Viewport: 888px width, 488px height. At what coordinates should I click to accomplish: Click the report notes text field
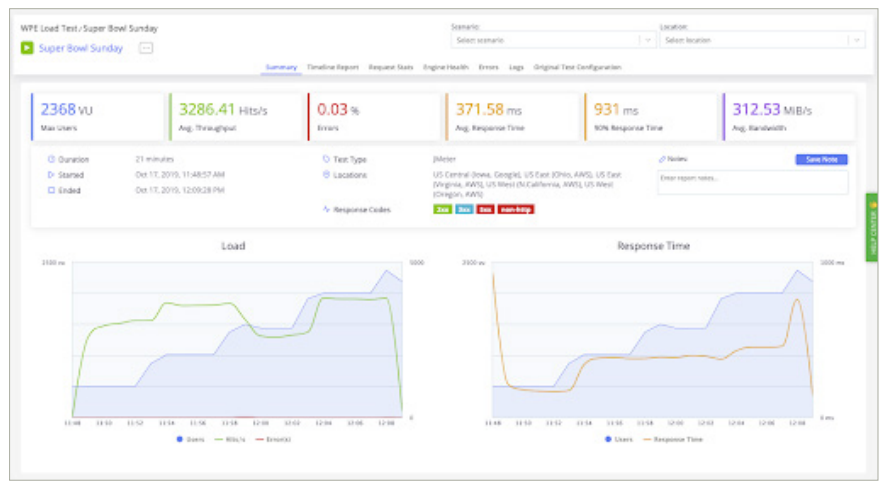(x=752, y=181)
